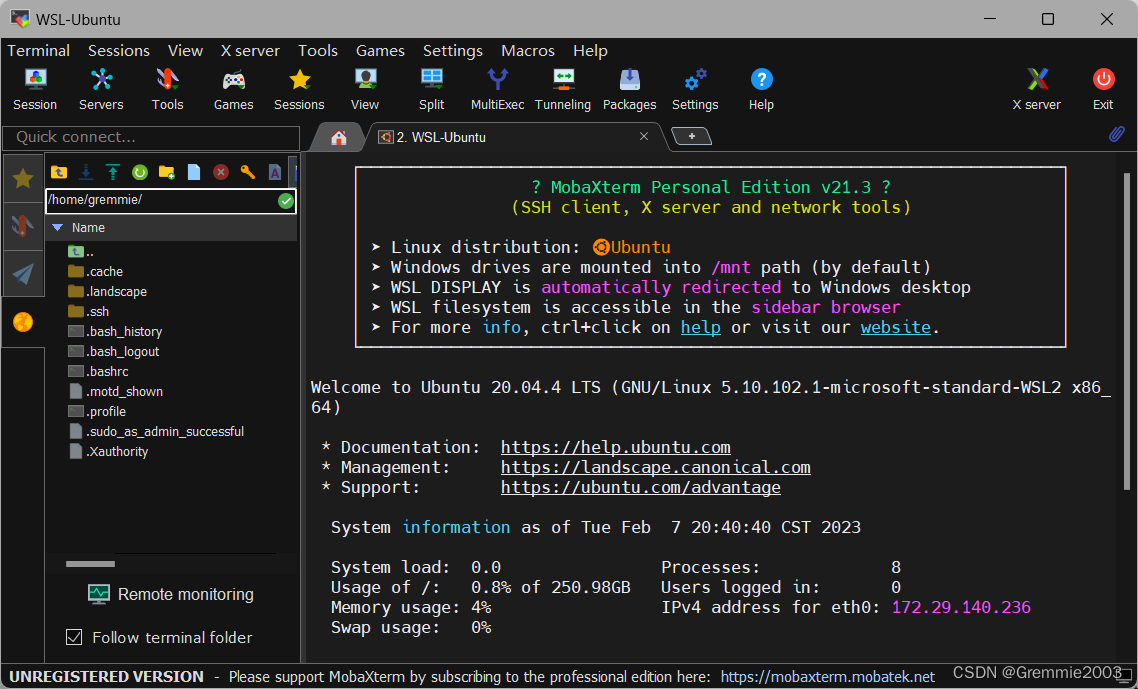1138x689 pixels.
Task: Open the Swiss-knife tools sidebar tab
Action: click(22, 227)
